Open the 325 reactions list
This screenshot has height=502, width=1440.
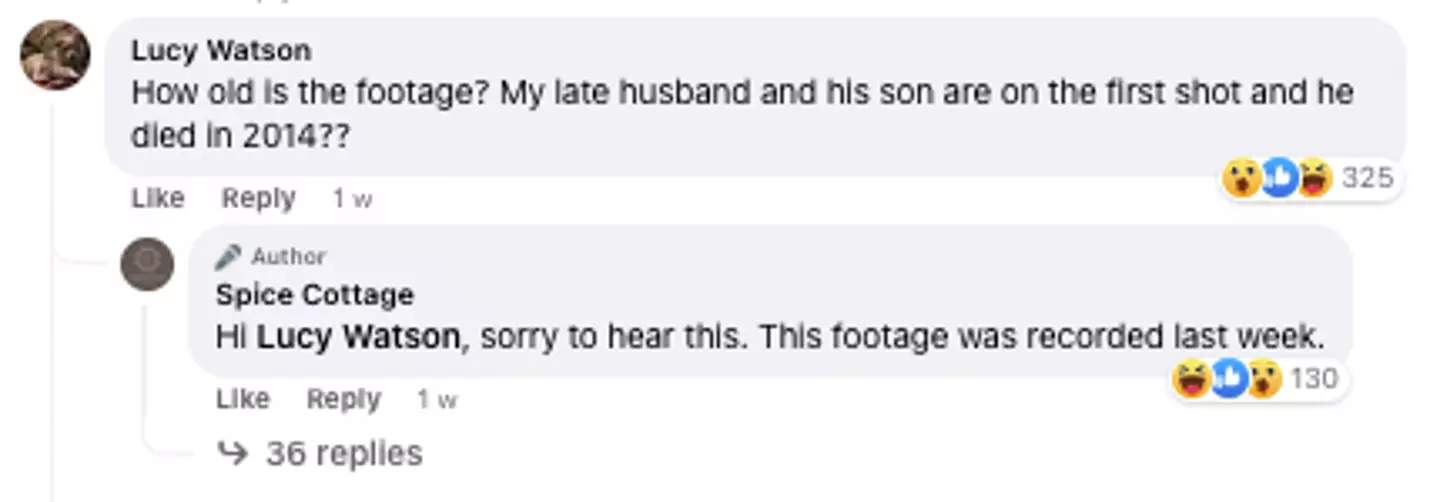(1367, 179)
